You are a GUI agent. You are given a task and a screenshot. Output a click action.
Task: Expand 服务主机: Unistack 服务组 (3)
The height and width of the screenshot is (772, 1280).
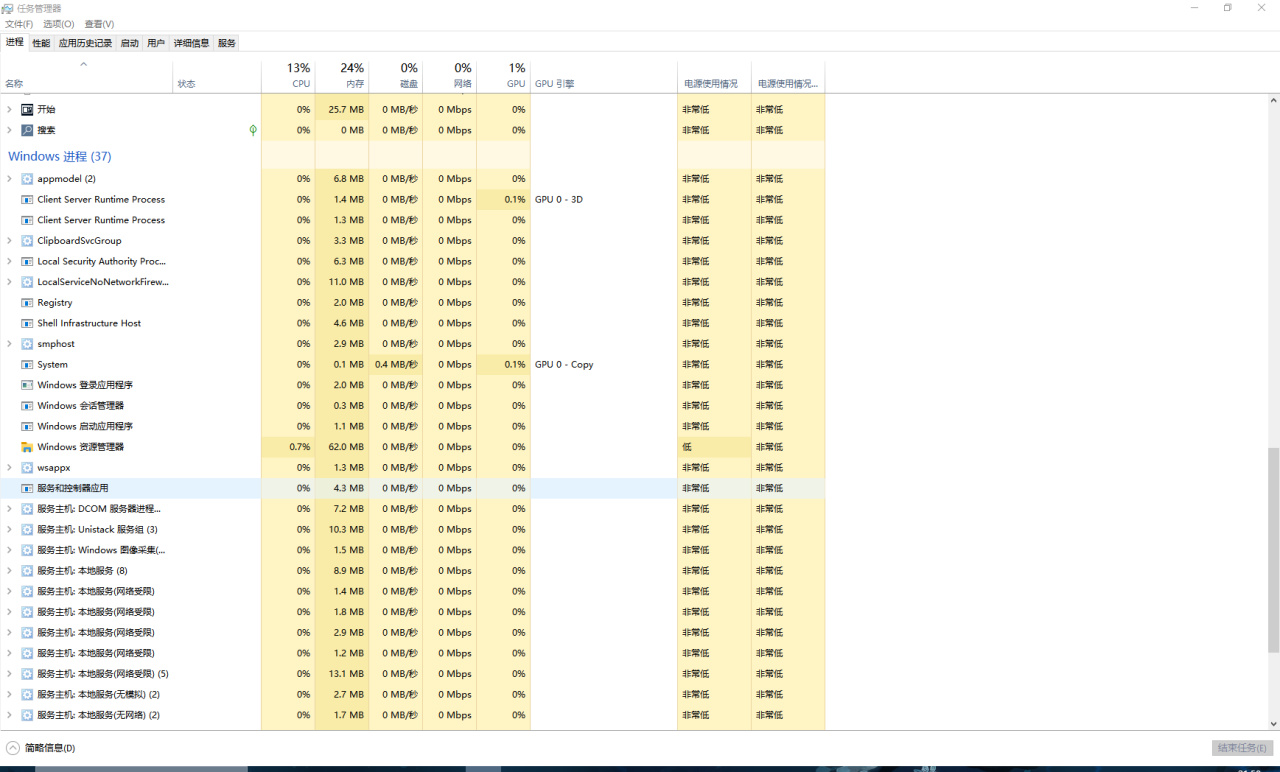tap(10, 530)
